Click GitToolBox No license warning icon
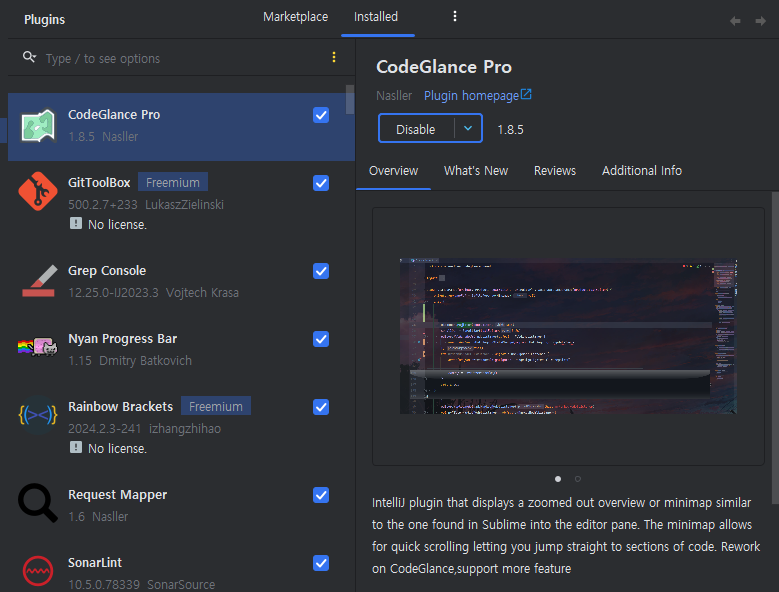Viewport: 779px width, 592px height. (x=76, y=223)
